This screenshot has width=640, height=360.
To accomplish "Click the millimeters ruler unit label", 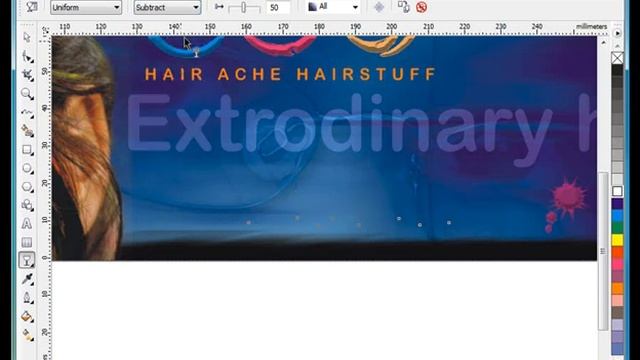I will coord(591,27).
